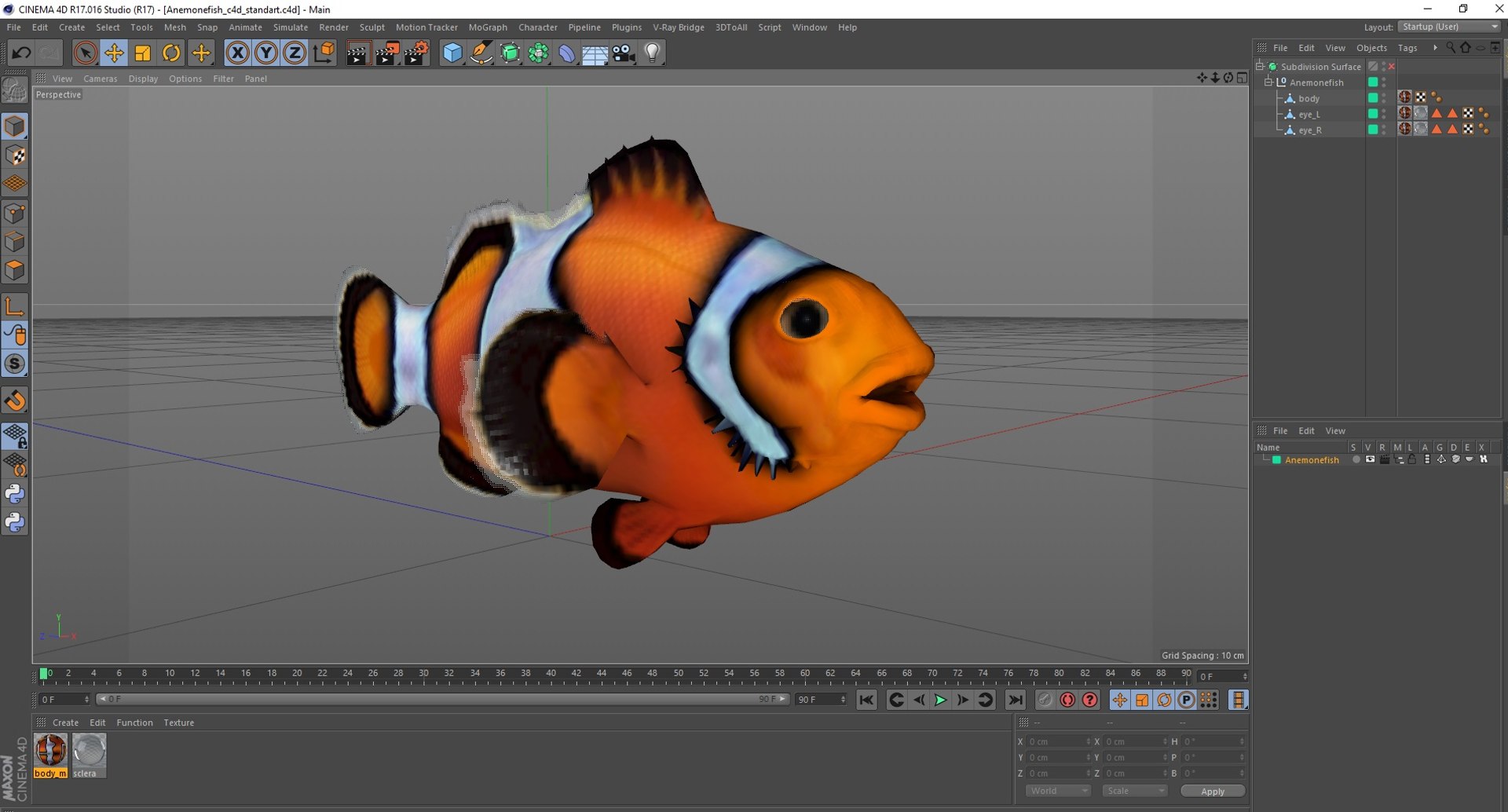Open the material manager Texture menu
The image size is (1508, 812).
179,722
